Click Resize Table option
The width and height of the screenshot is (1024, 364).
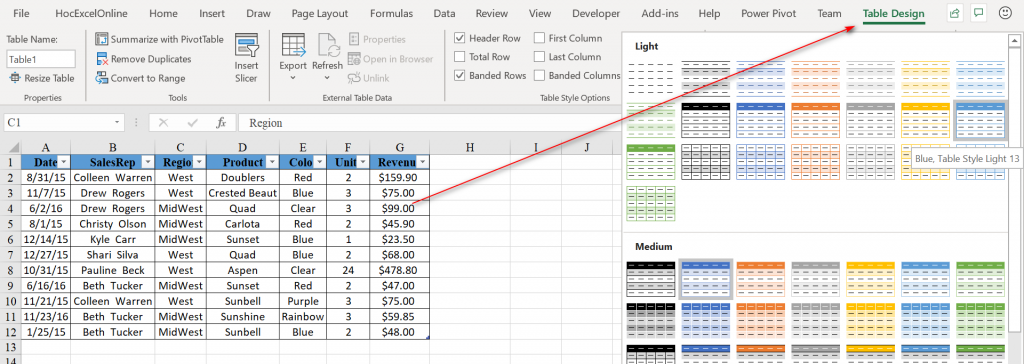[42, 78]
